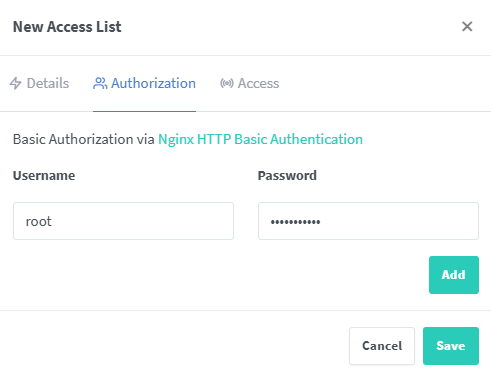491x378 pixels.
Task: Focus the Username field containing root
Action: (123, 221)
